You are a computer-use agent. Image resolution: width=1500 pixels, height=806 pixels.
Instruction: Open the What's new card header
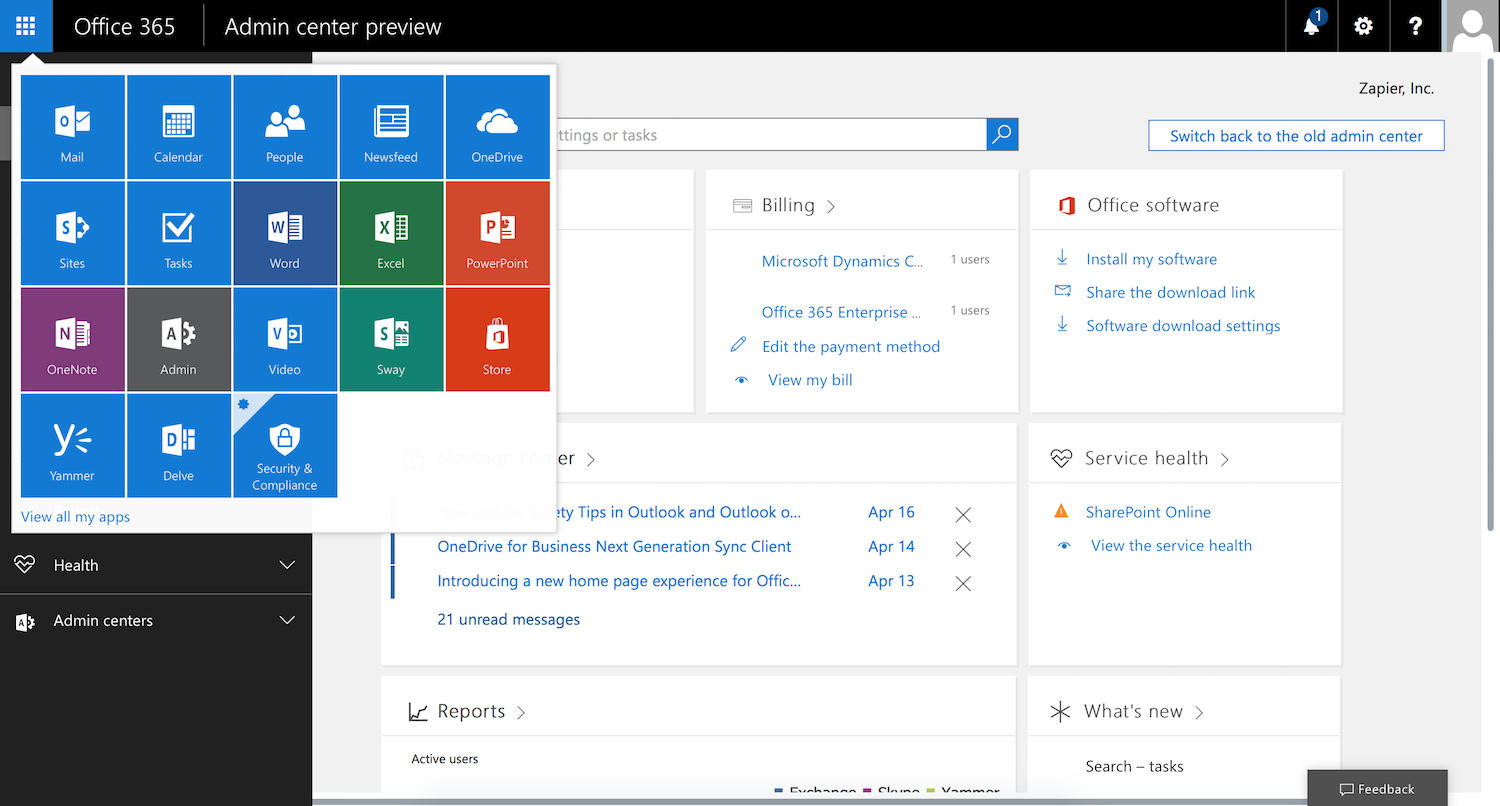1127,711
